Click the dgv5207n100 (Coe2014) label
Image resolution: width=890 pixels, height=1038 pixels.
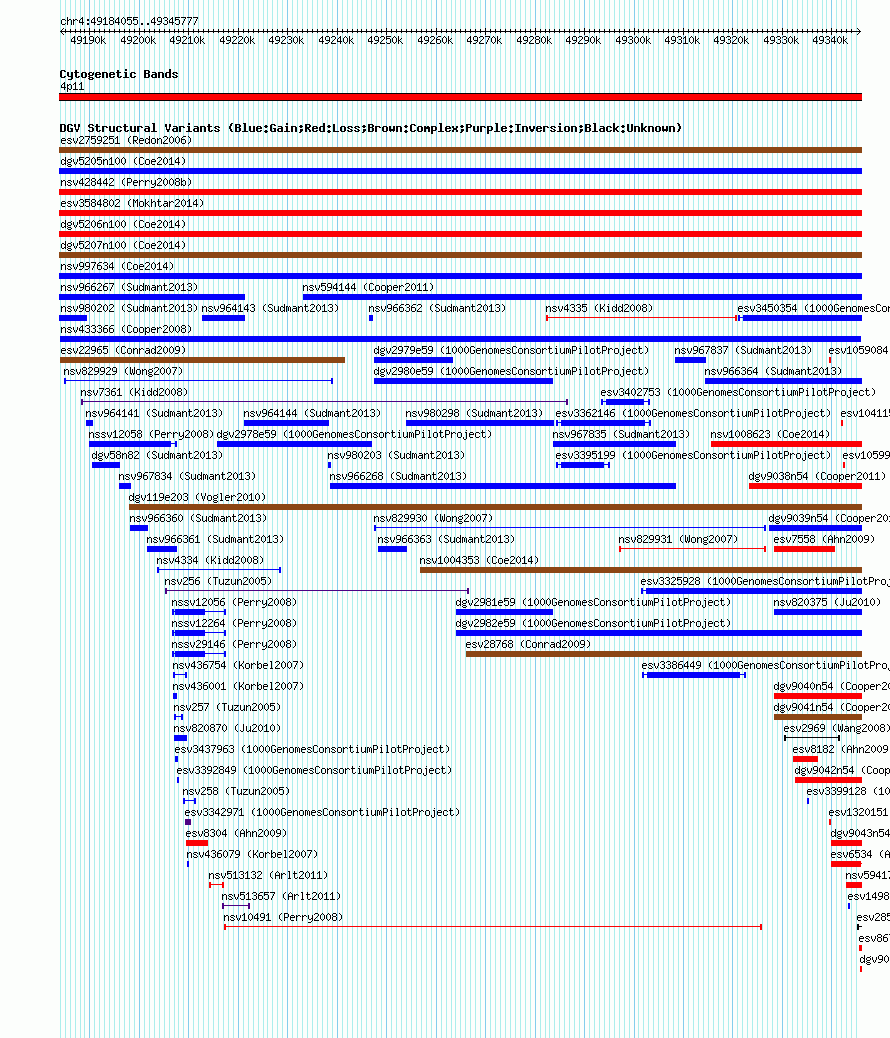123,246
